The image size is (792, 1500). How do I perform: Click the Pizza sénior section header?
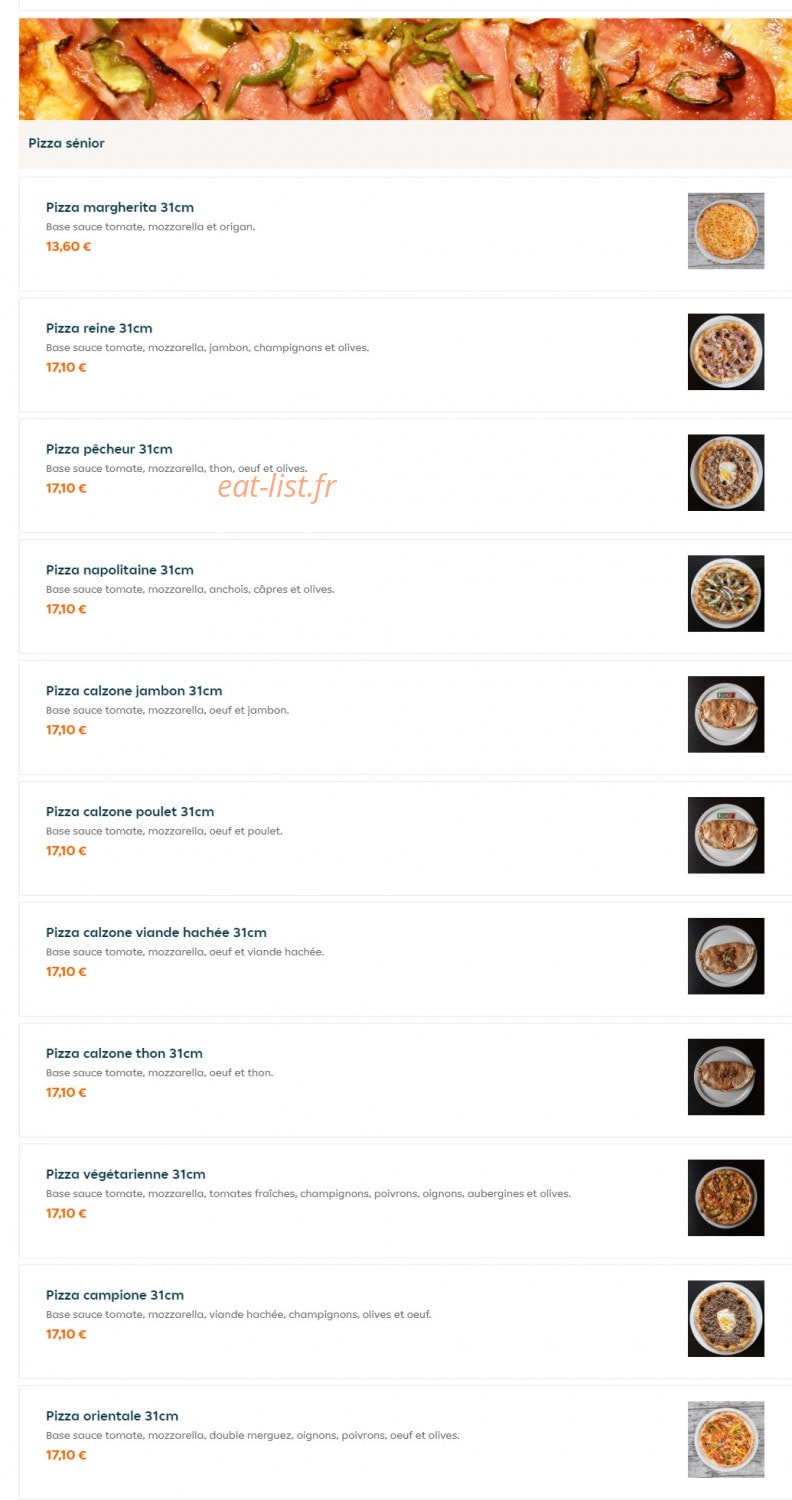click(x=66, y=143)
